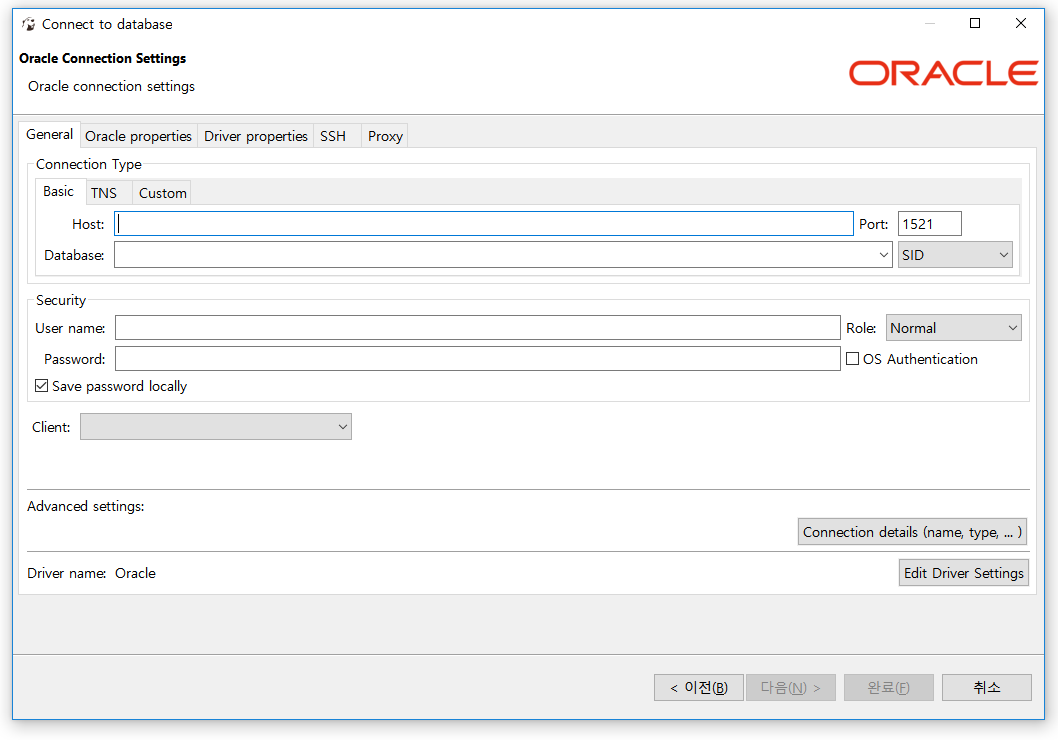The height and width of the screenshot is (740, 1058).
Task: Focus the Host input field
Action: click(484, 224)
